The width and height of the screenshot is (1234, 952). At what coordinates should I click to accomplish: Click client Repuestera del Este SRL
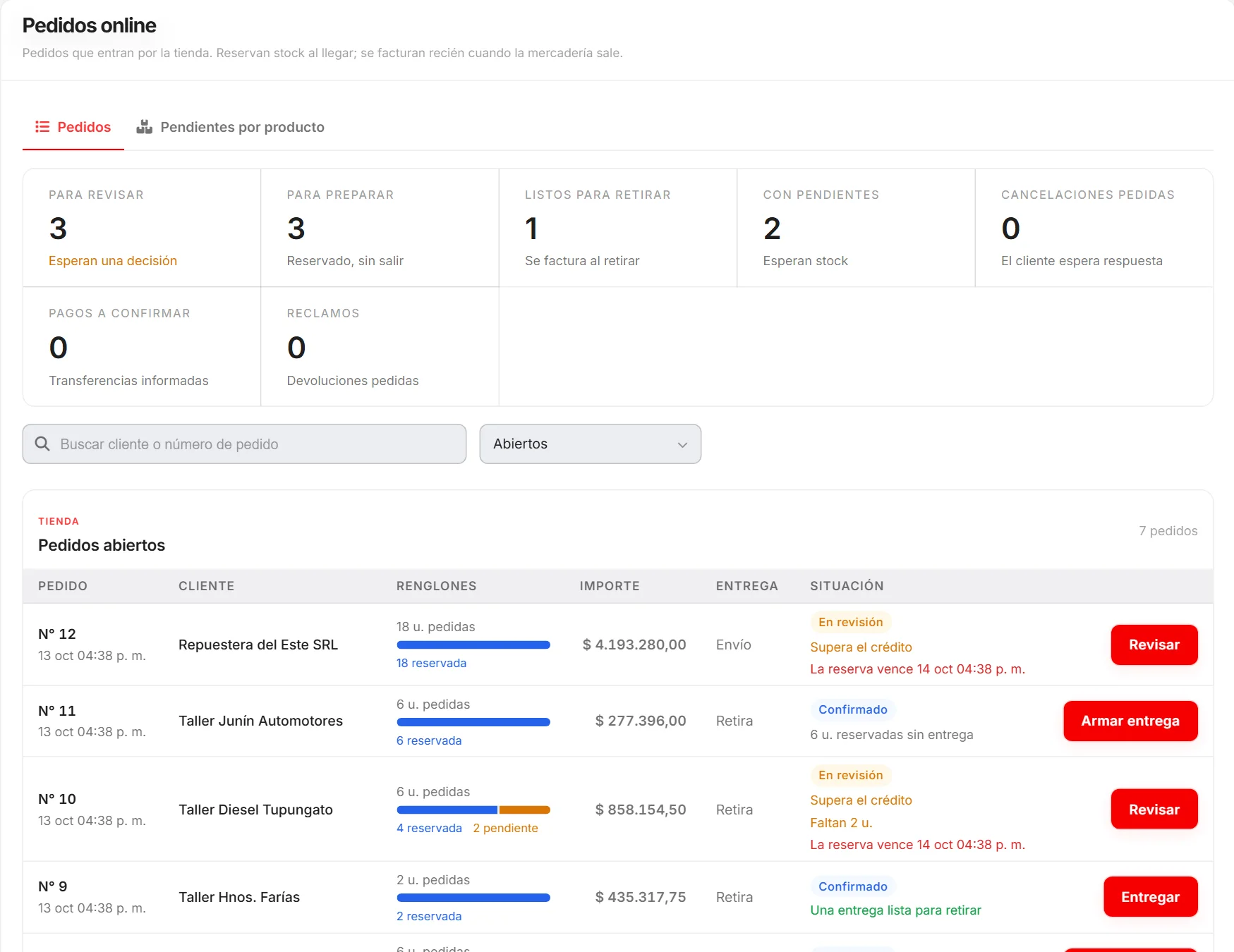258,645
